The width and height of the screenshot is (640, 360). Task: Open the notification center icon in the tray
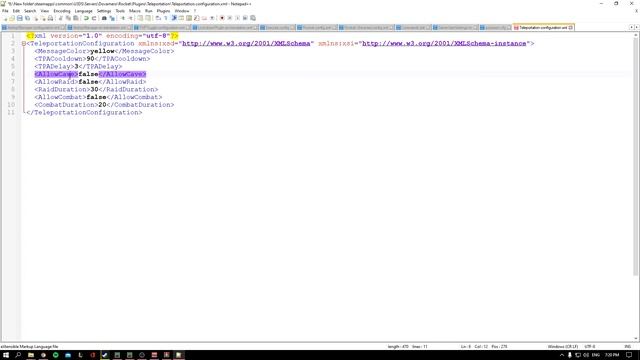[629, 355]
